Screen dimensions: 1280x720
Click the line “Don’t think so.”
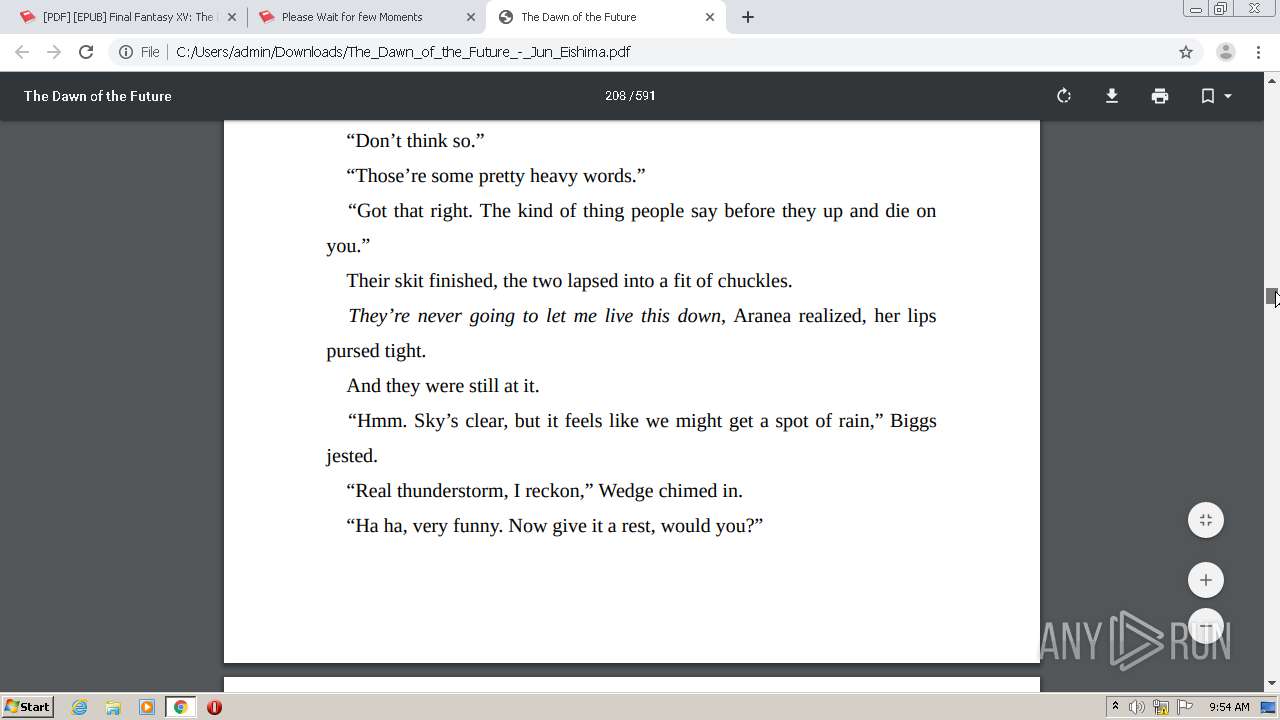point(415,141)
